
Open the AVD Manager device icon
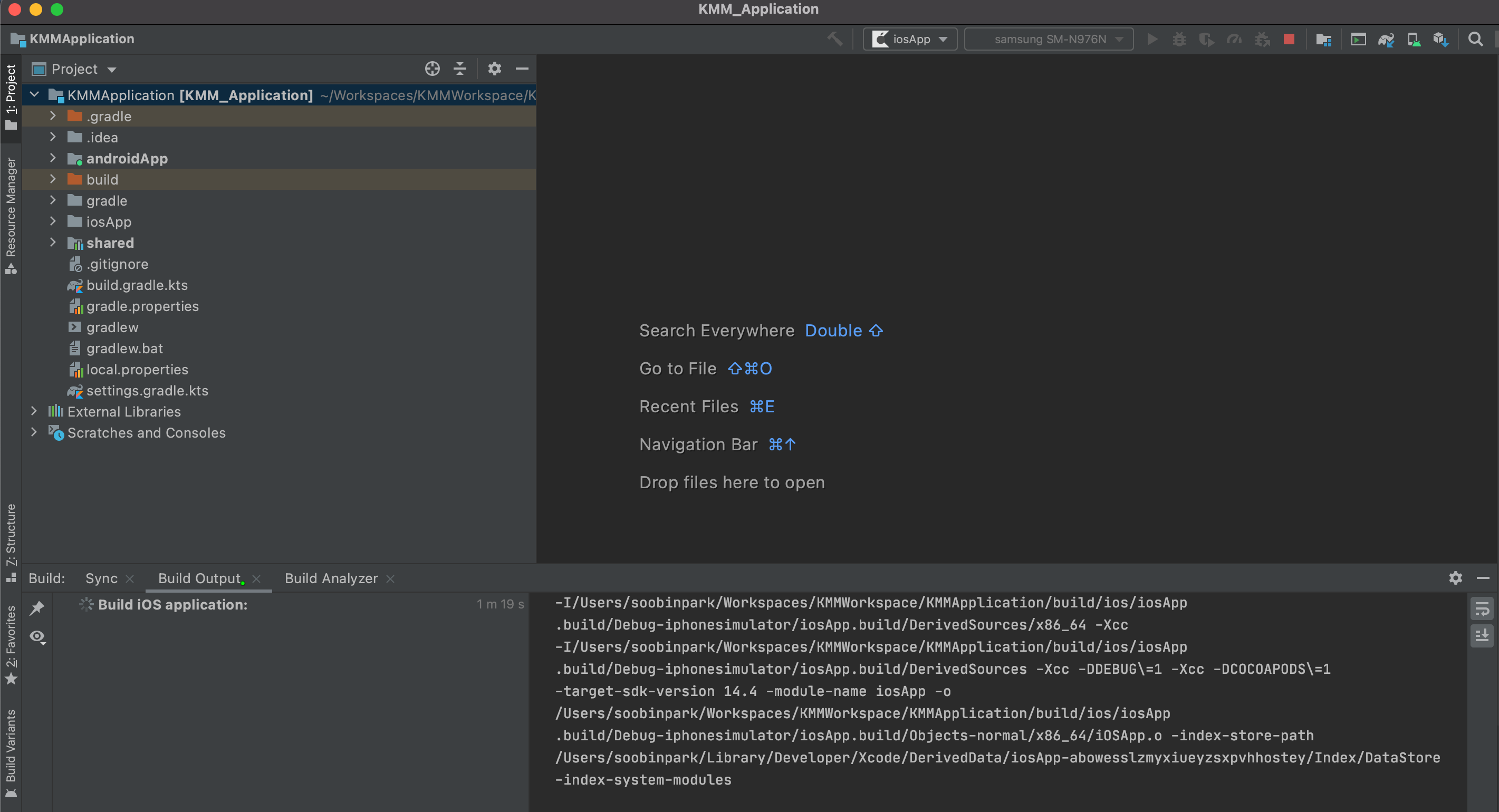(1413, 39)
